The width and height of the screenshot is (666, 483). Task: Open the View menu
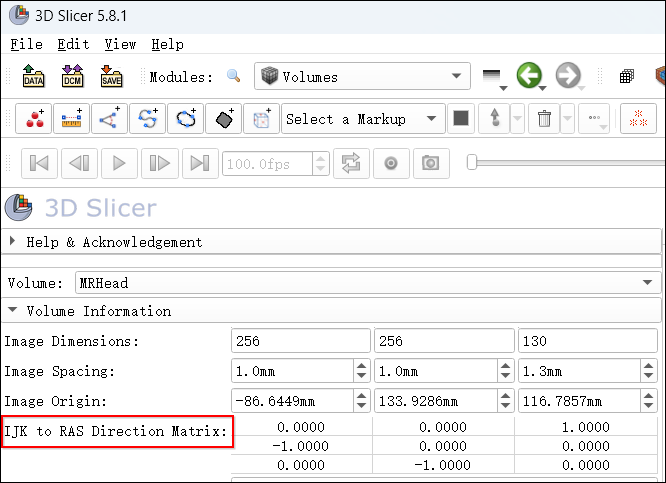click(120, 44)
